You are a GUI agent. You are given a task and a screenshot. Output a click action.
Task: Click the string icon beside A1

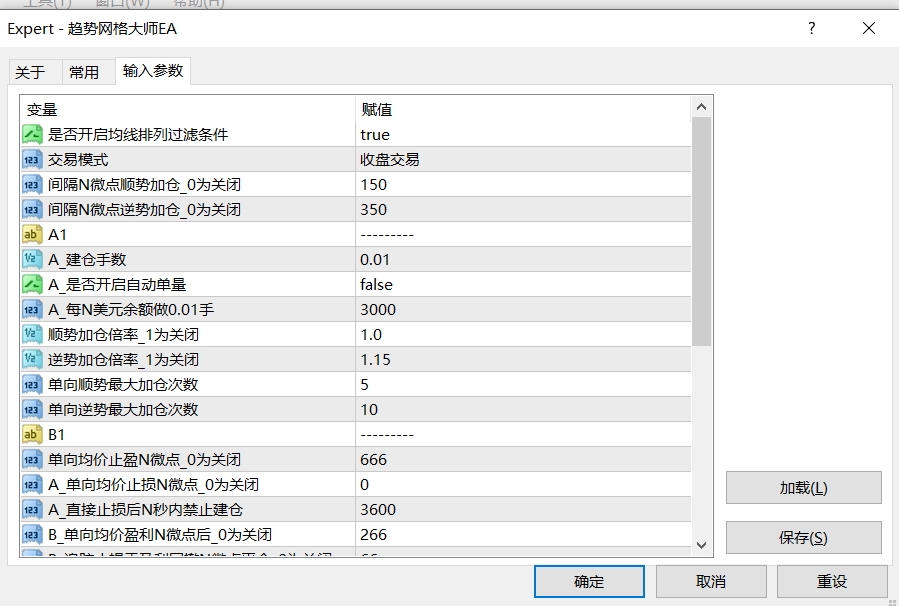click(32, 235)
